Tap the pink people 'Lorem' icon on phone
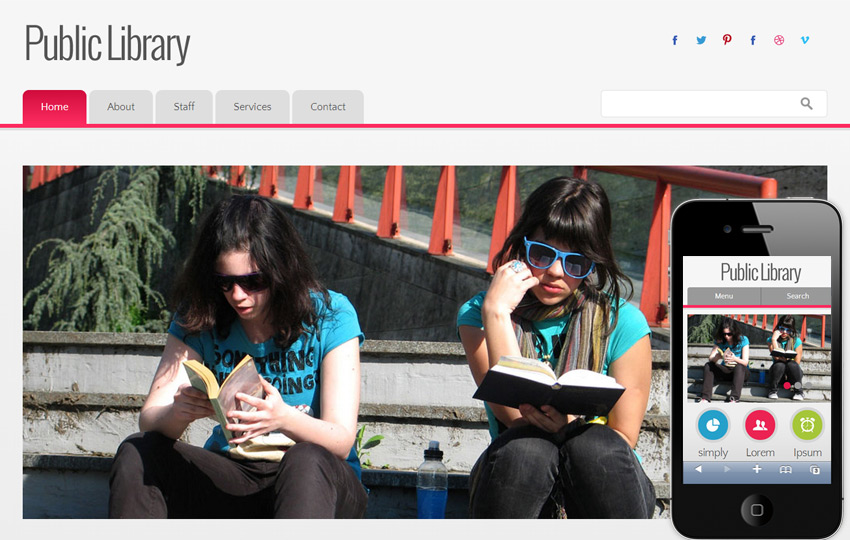850x540 pixels. click(x=760, y=425)
